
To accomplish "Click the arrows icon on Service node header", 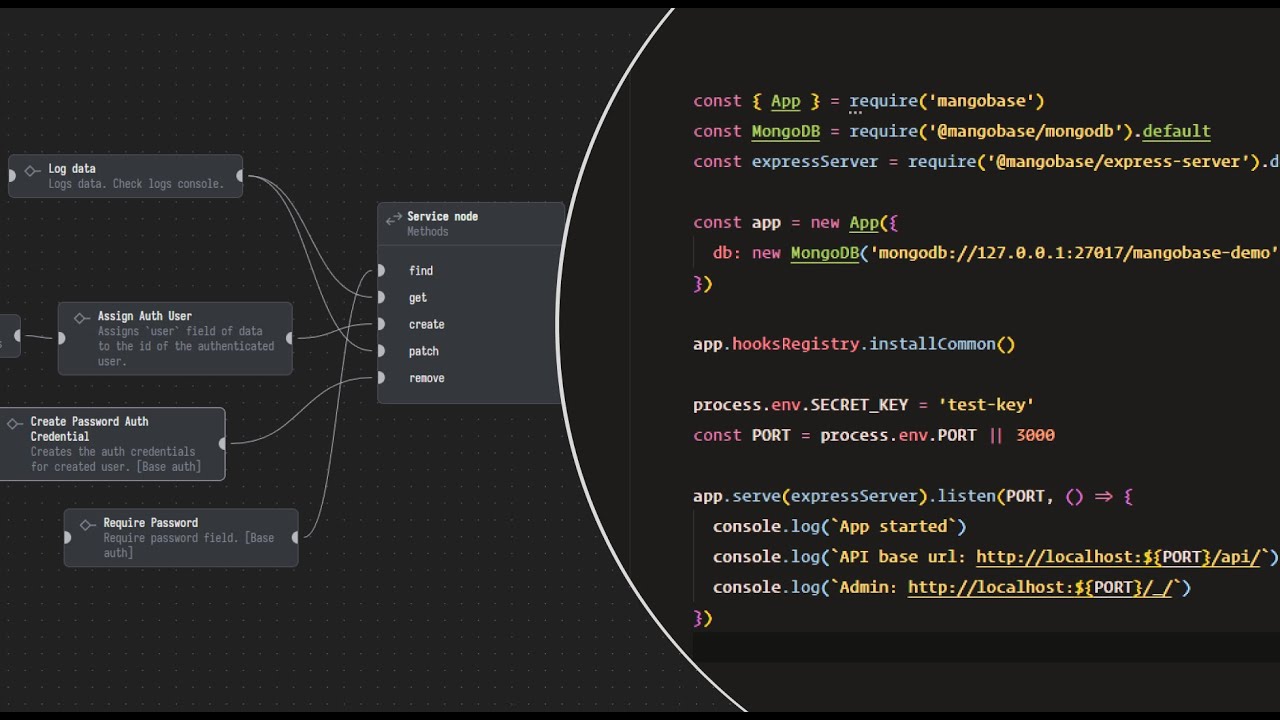I will [394, 218].
